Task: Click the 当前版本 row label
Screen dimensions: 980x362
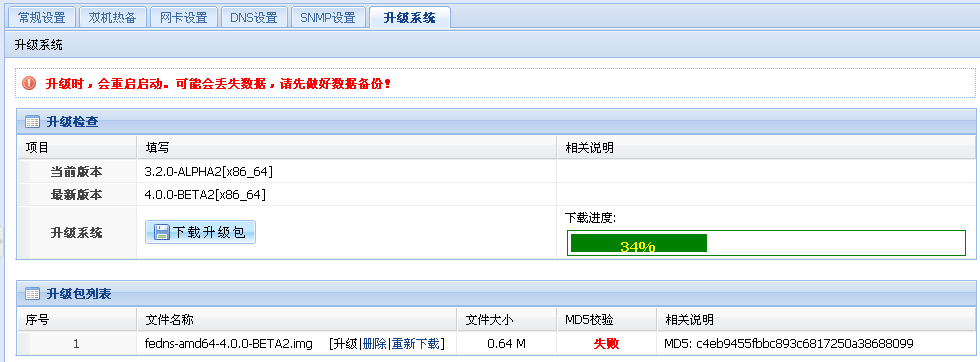Action: [x=76, y=171]
